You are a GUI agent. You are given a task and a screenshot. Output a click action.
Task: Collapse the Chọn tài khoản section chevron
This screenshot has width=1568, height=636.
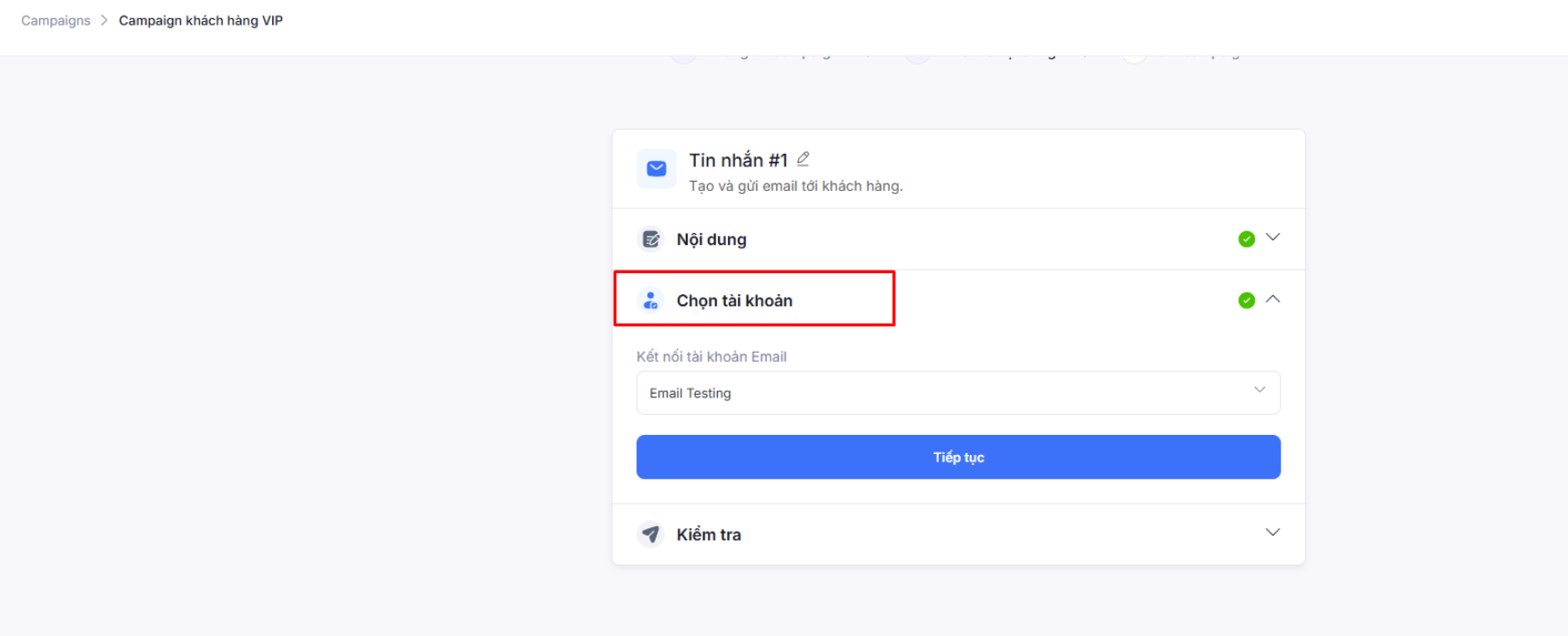(x=1273, y=299)
